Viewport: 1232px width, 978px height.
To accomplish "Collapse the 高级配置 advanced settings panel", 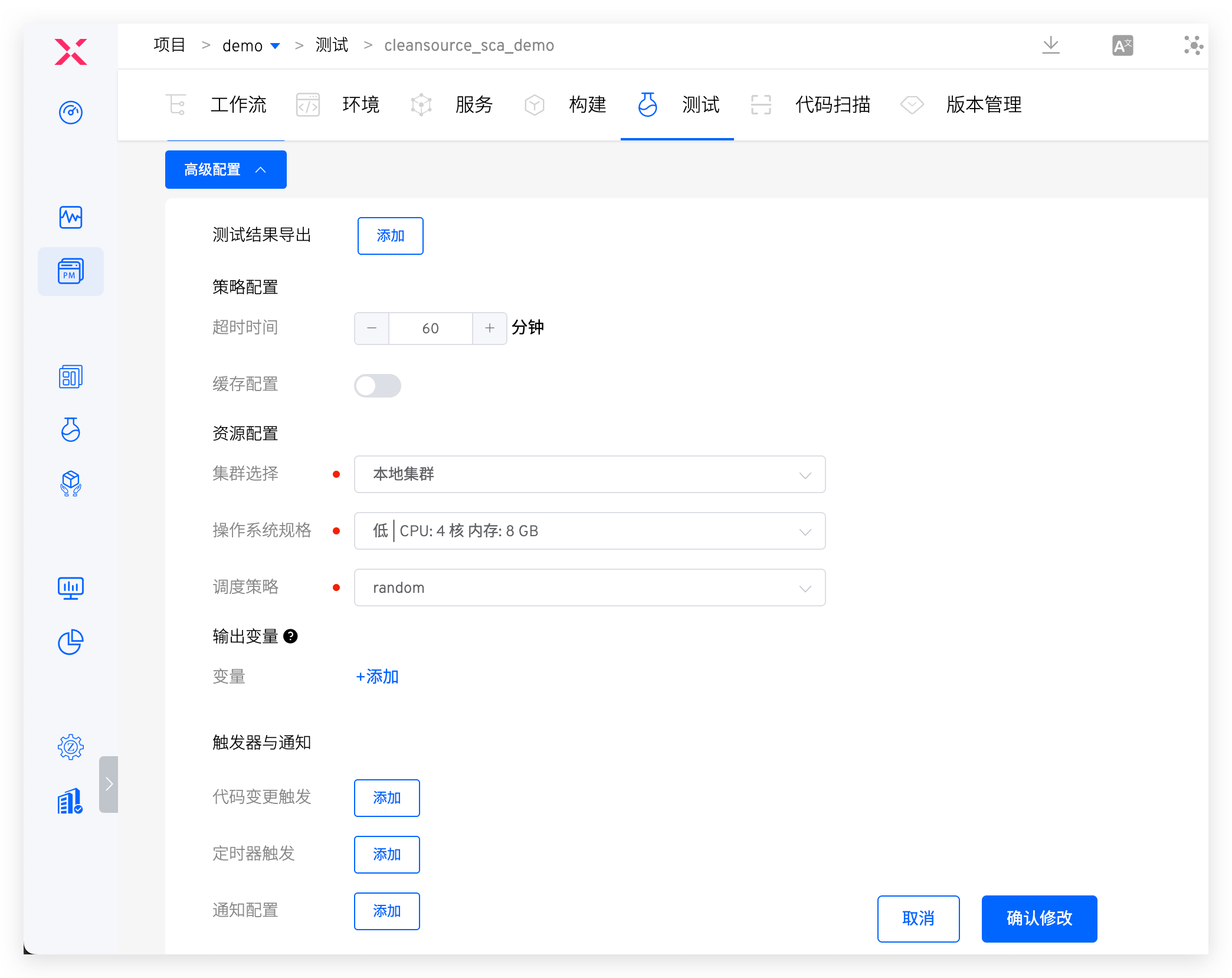I will (x=225, y=169).
